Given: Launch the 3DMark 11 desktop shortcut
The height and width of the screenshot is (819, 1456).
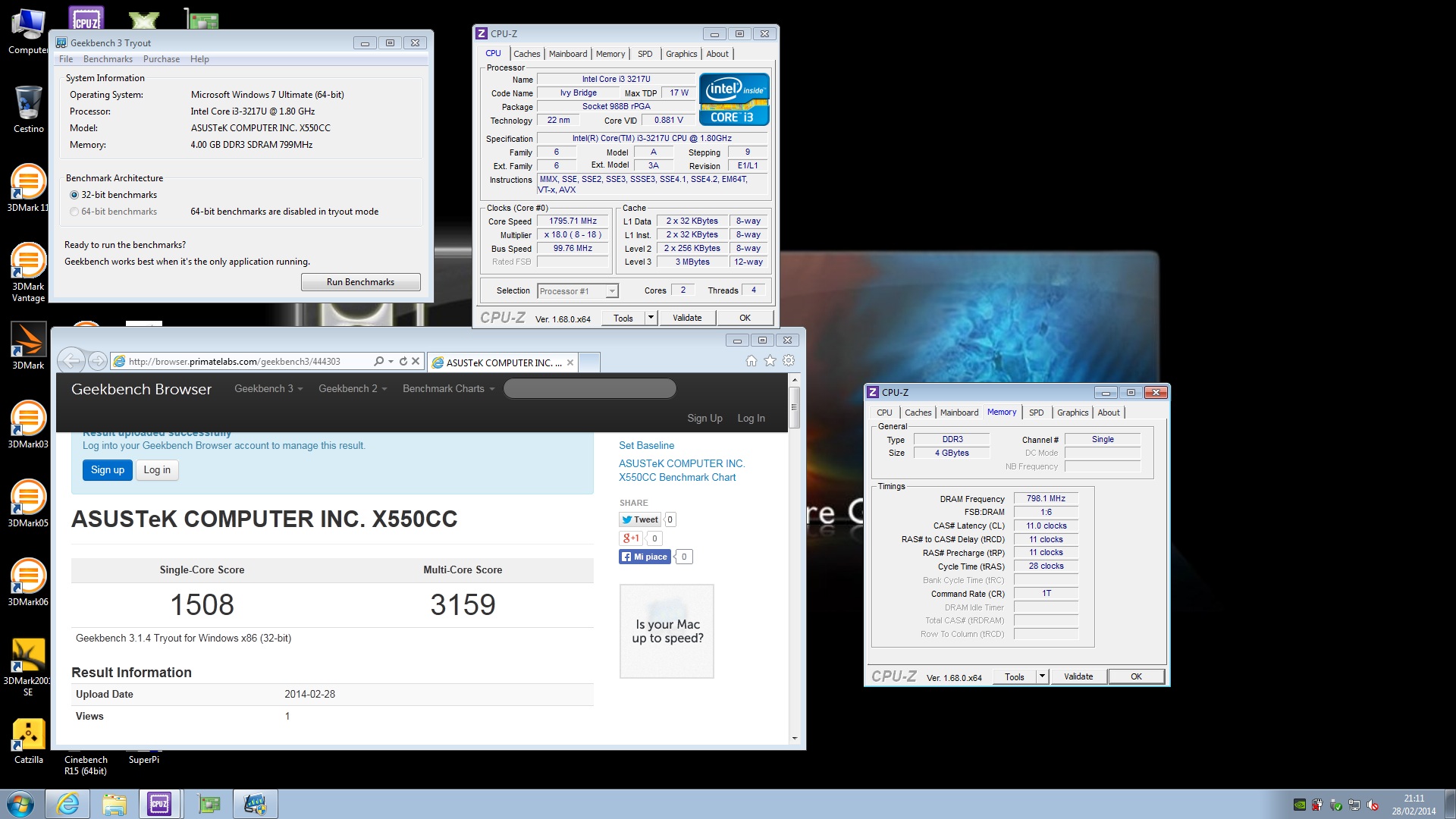Looking at the screenshot, I should (28, 188).
